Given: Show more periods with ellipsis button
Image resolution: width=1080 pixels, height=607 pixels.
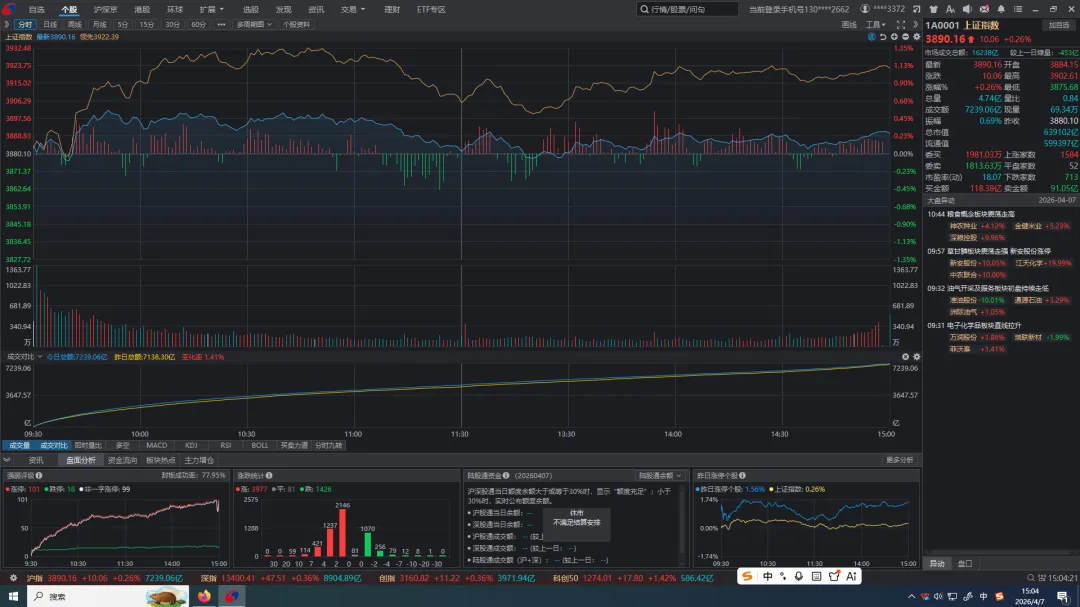Looking at the screenshot, I should point(221,24).
